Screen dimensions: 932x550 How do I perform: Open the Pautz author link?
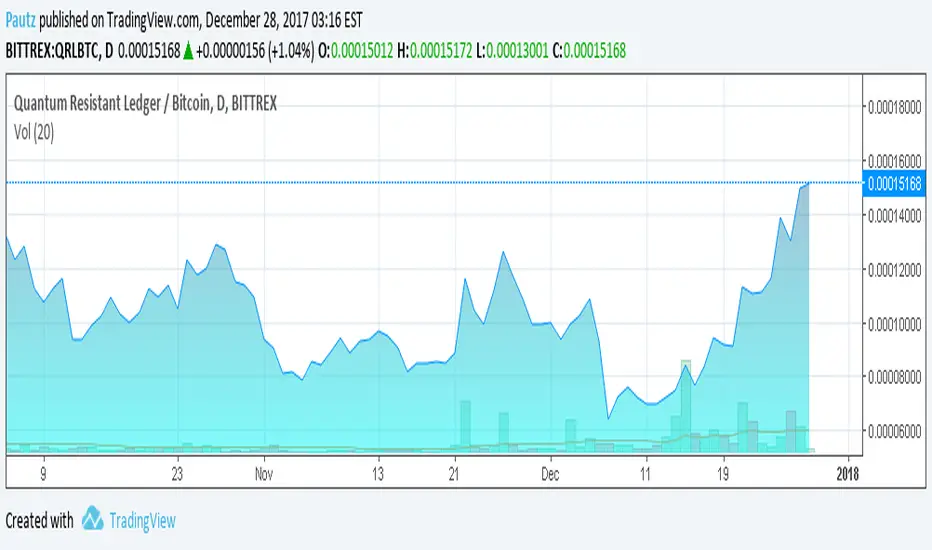[x=20, y=20]
